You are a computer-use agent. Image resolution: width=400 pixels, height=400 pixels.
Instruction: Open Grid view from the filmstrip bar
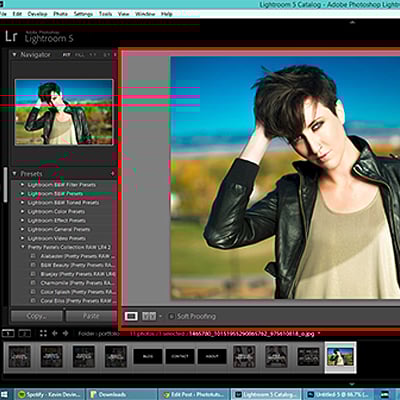pyautogui.click(x=43, y=333)
